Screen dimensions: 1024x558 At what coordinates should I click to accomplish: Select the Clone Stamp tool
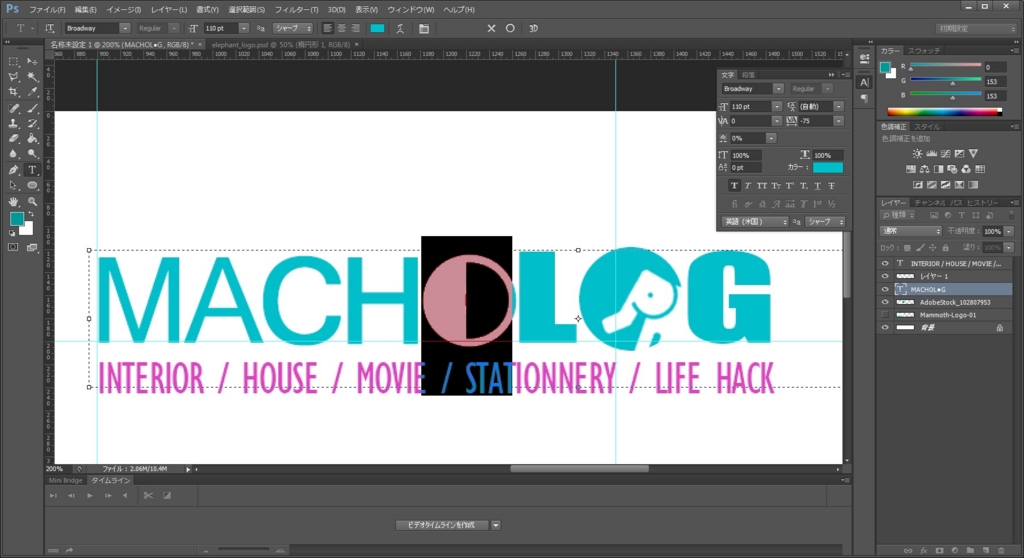pos(13,123)
